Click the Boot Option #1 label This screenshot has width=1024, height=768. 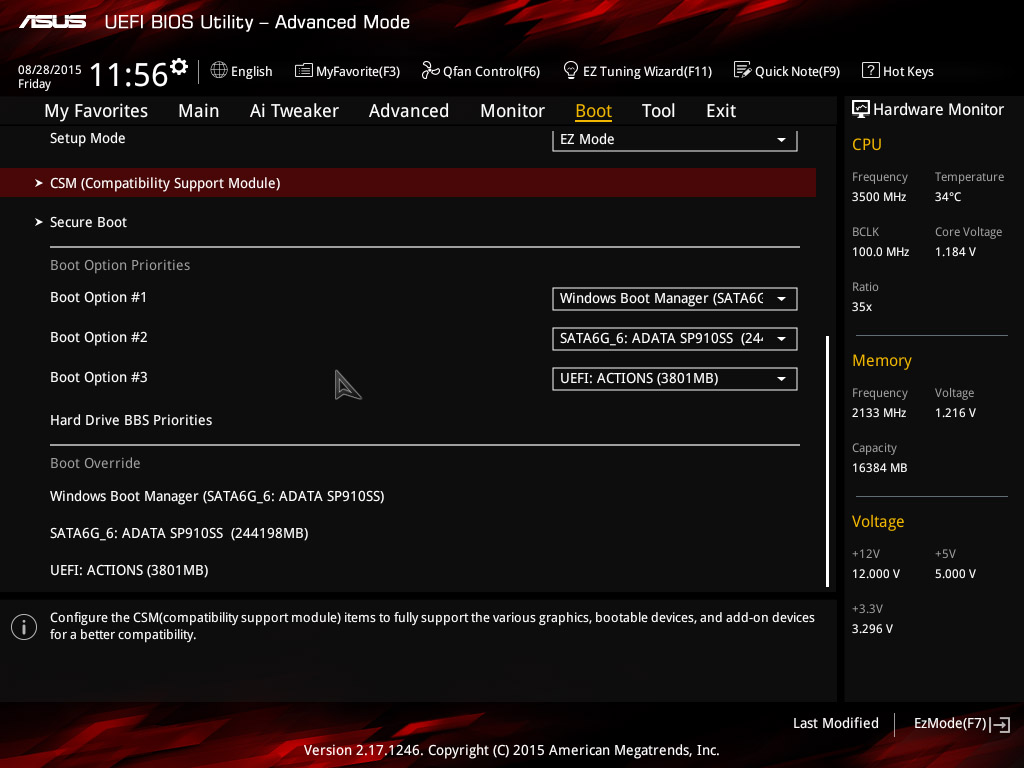[99, 297]
